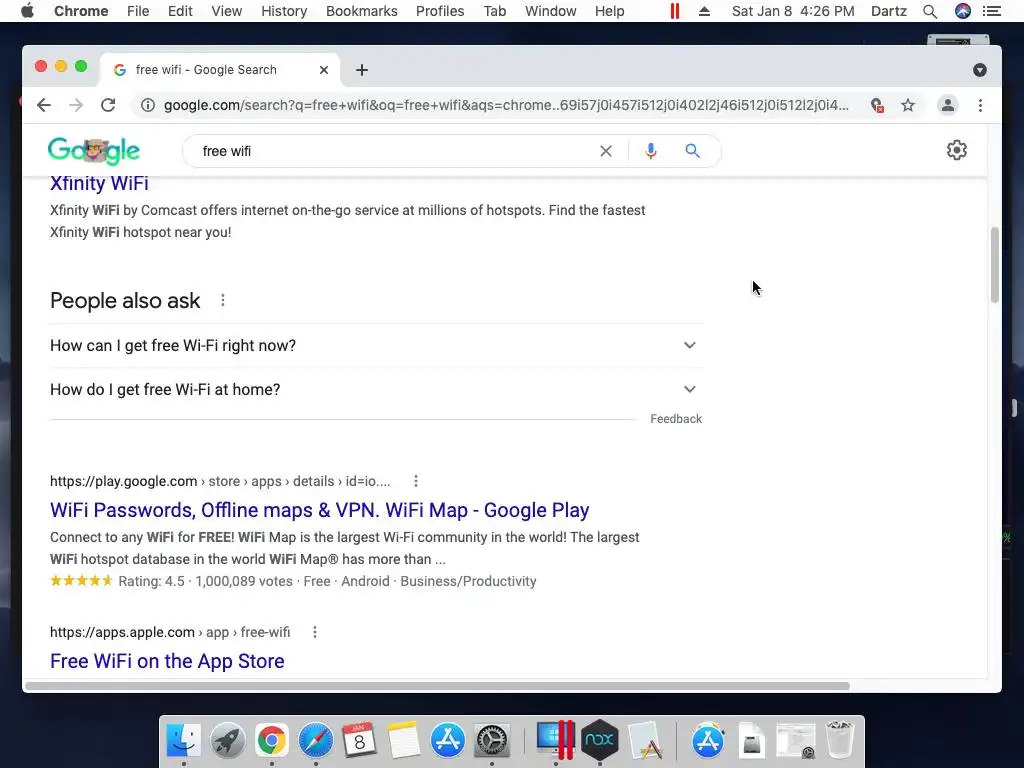View site information icon in address bar
The image size is (1024, 768).
[x=148, y=105]
